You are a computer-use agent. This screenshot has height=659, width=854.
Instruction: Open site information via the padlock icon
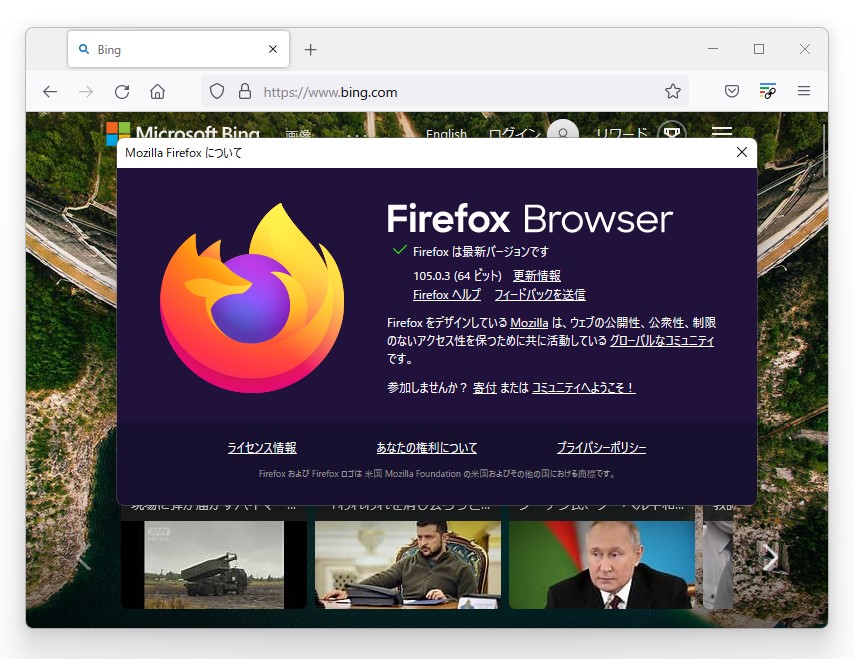(245, 91)
